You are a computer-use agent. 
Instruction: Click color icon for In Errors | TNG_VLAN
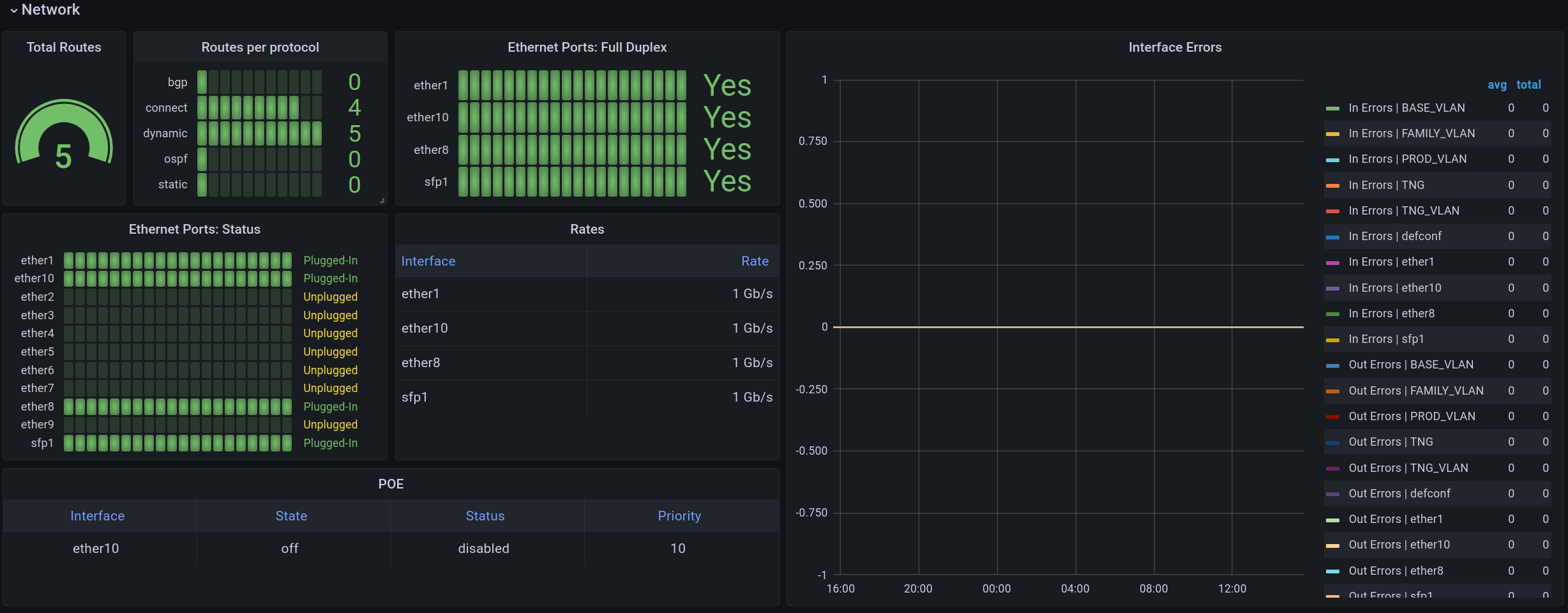click(x=1332, y=211)
